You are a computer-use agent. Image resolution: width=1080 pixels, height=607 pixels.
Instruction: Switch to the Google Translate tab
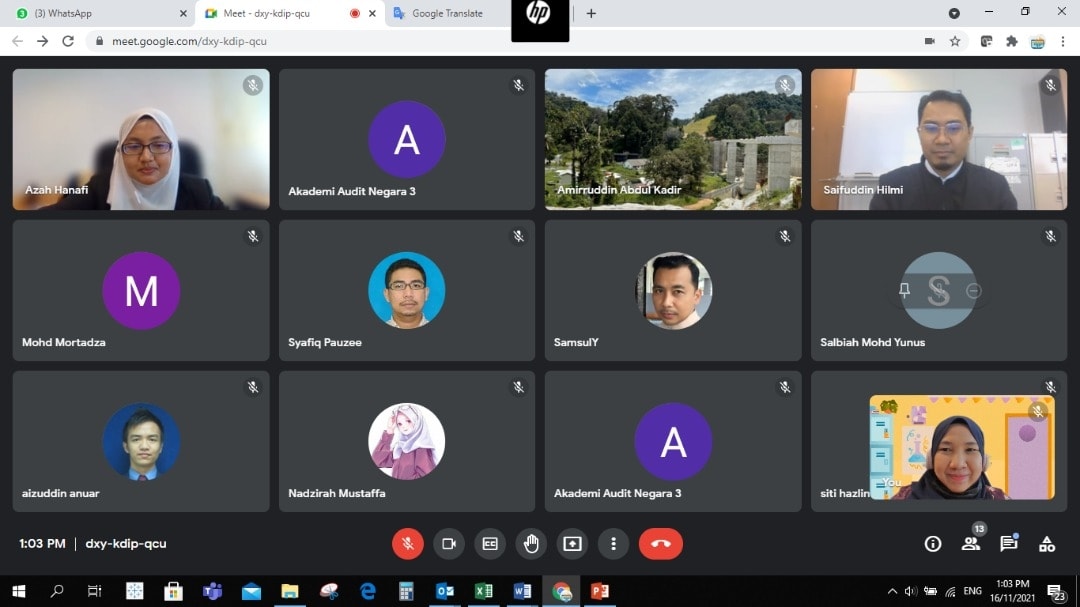coord(447,13)
